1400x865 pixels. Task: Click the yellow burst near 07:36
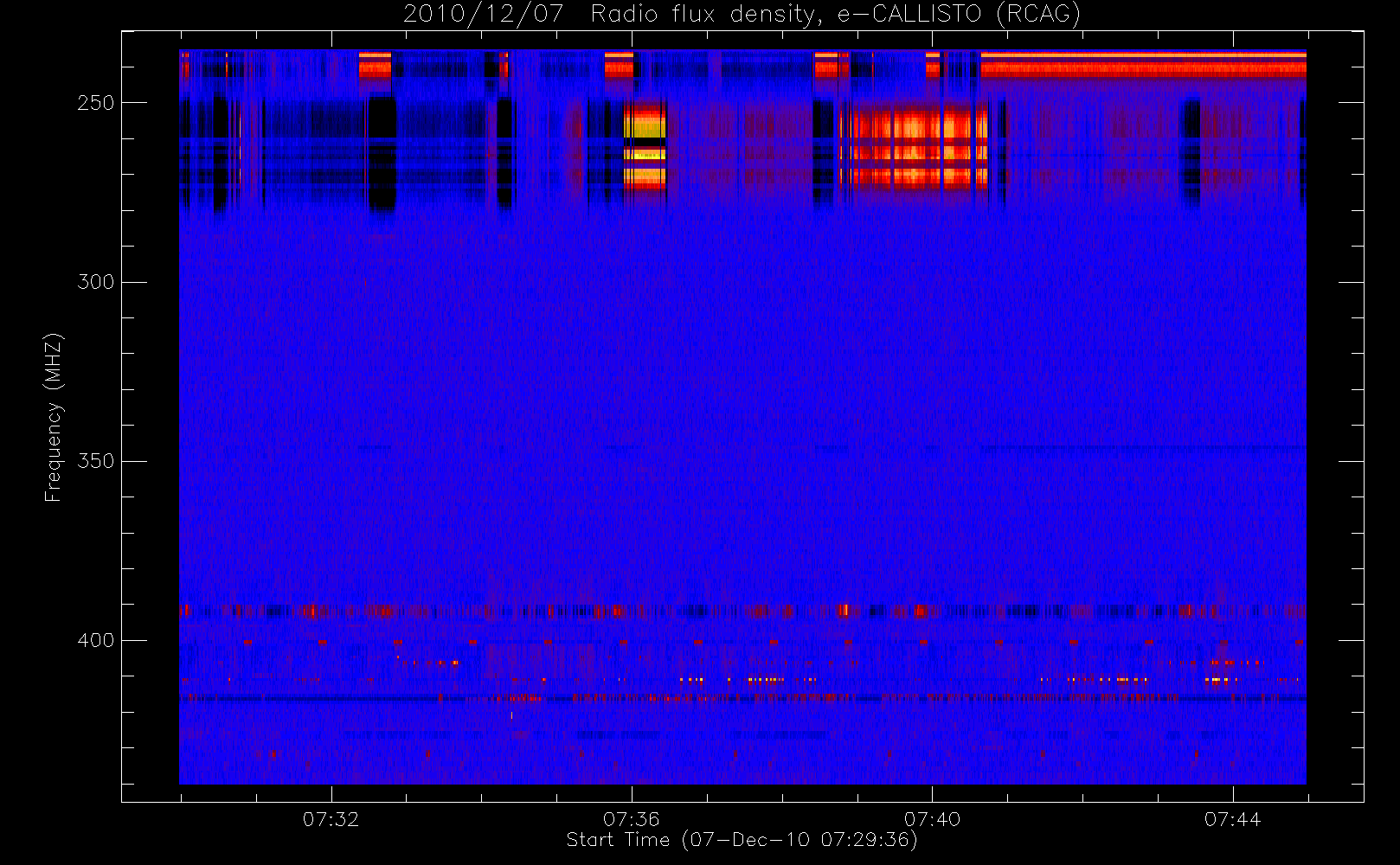click(x=645, y=145)
